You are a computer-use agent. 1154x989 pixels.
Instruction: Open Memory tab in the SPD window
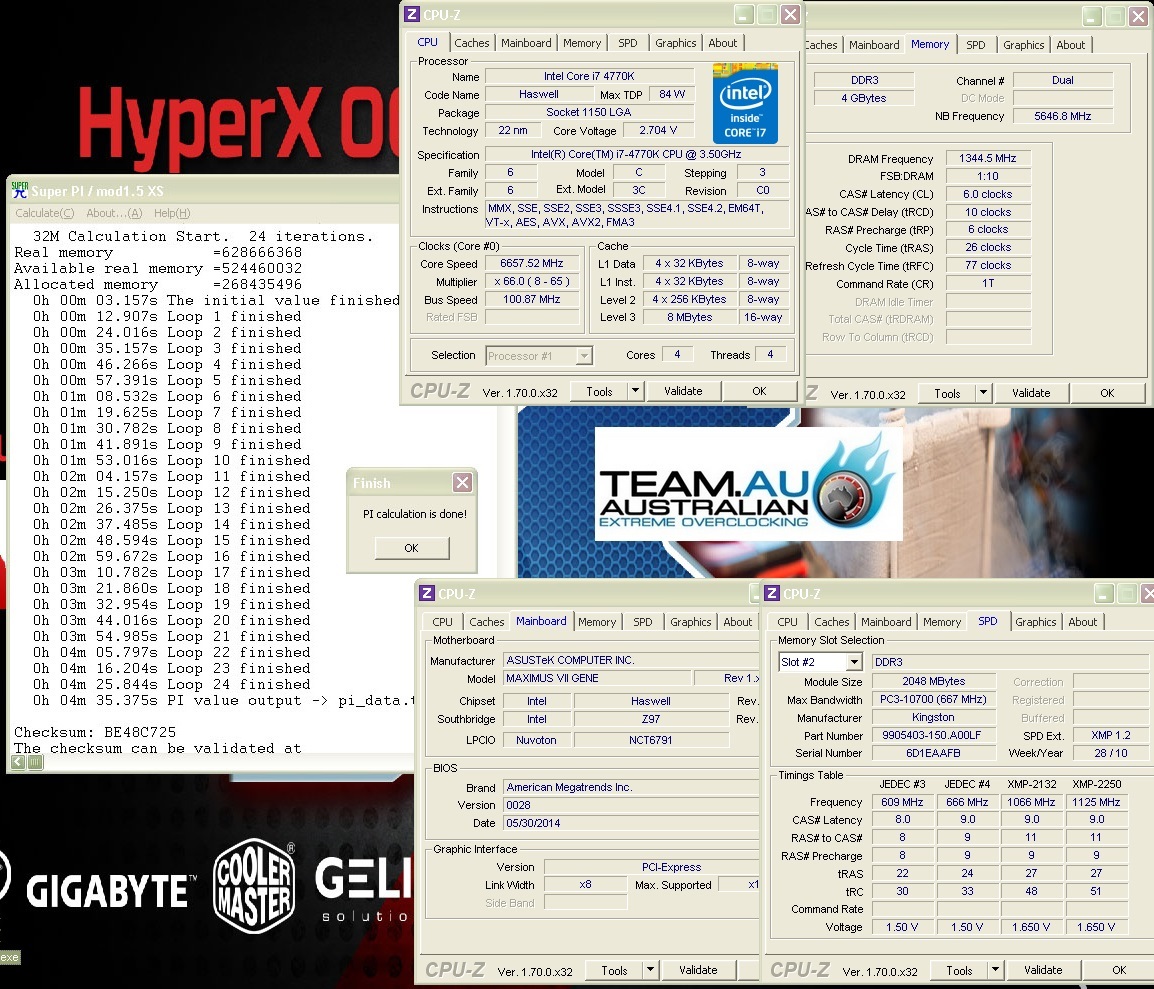[942, 622]
